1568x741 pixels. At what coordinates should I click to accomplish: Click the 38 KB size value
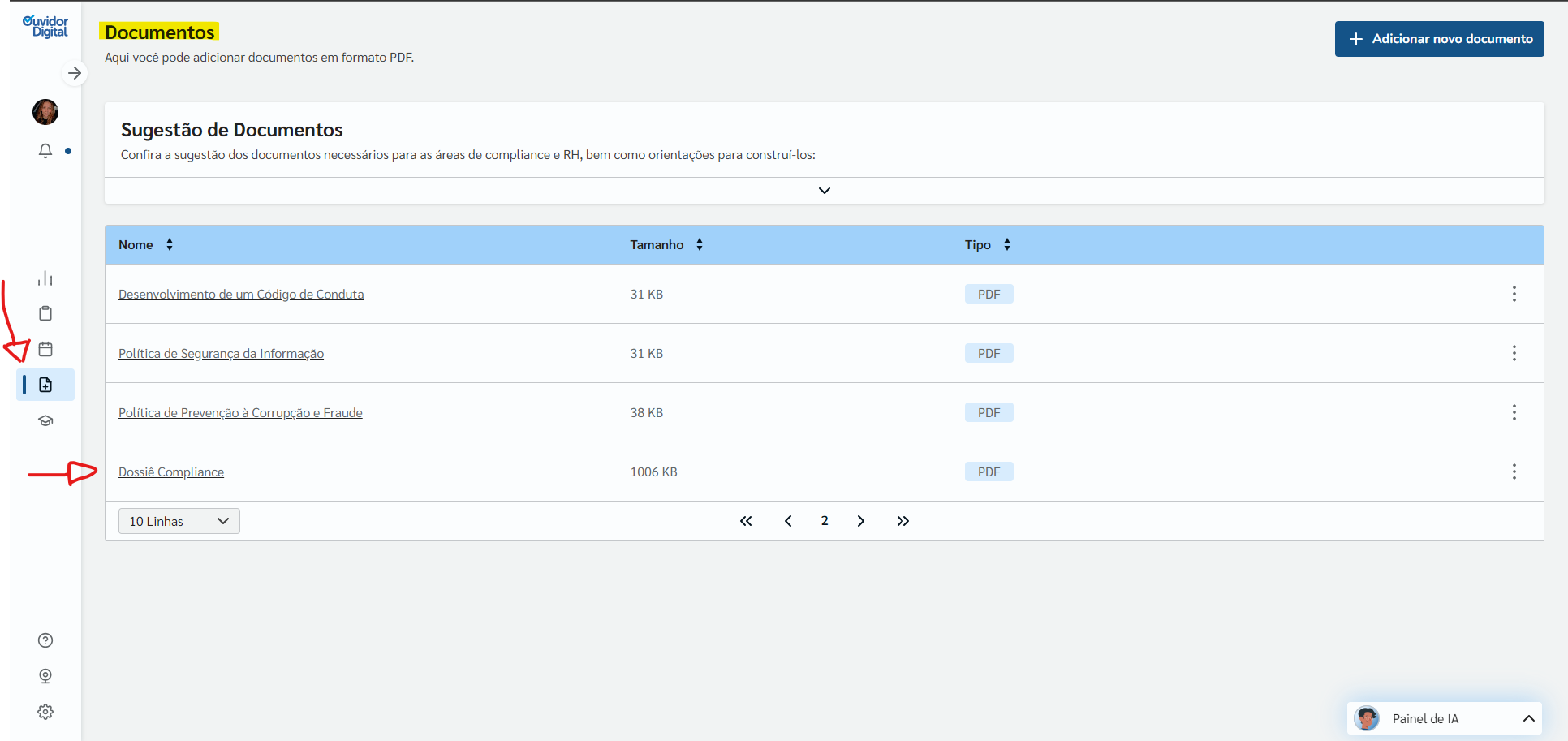pos(647,412)
